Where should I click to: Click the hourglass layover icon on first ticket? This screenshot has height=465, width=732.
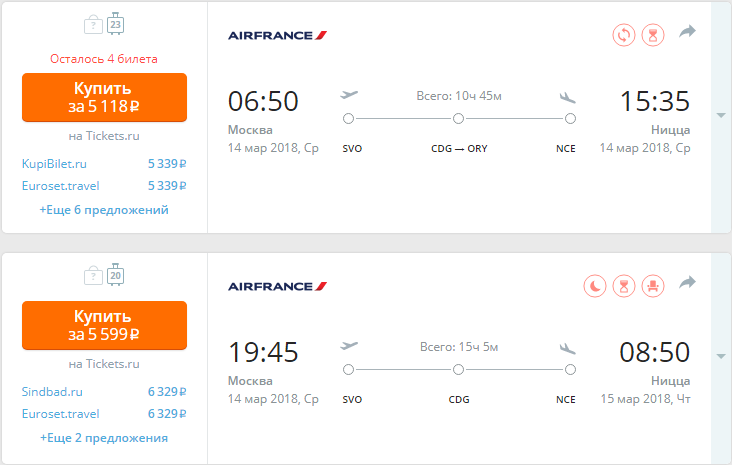653,35
